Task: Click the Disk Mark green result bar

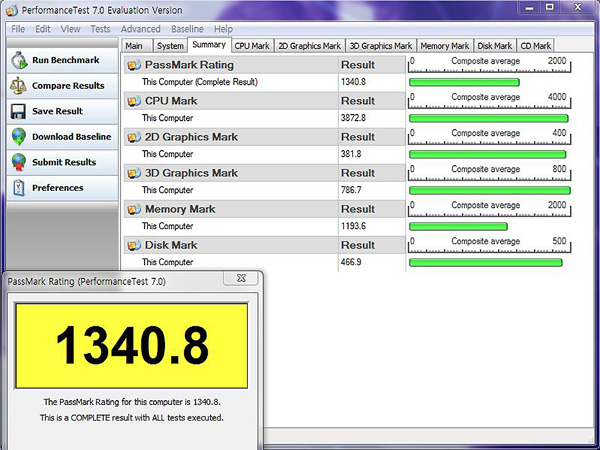Action: [x=486, y=262]
